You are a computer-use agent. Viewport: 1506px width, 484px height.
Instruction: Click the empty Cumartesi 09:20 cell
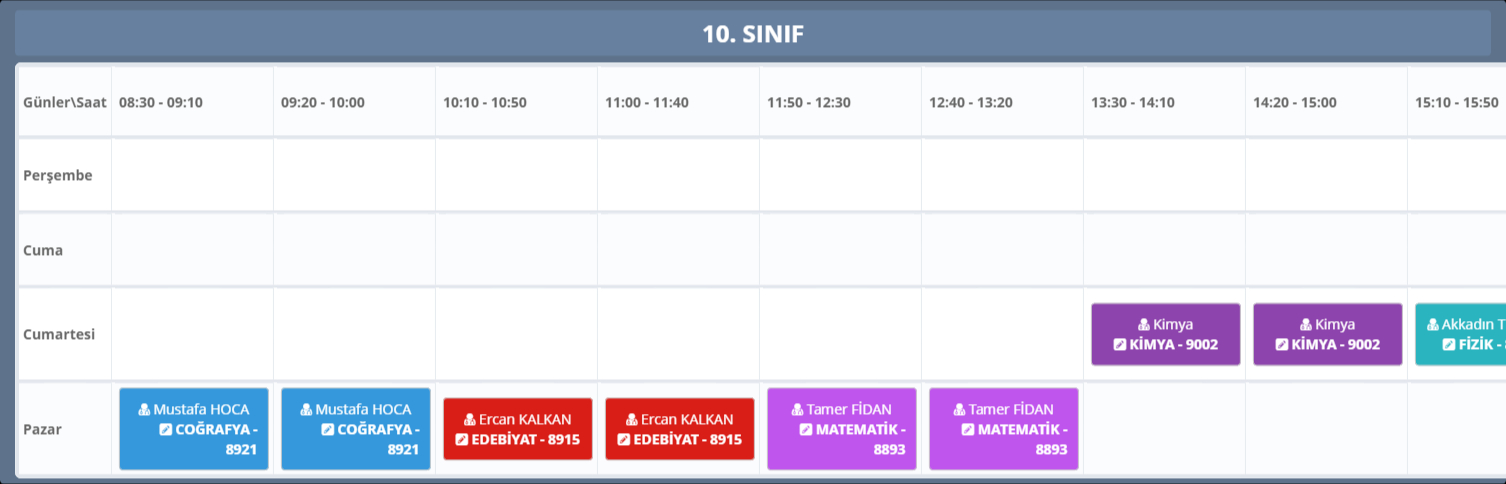click(x=354, y=334)
